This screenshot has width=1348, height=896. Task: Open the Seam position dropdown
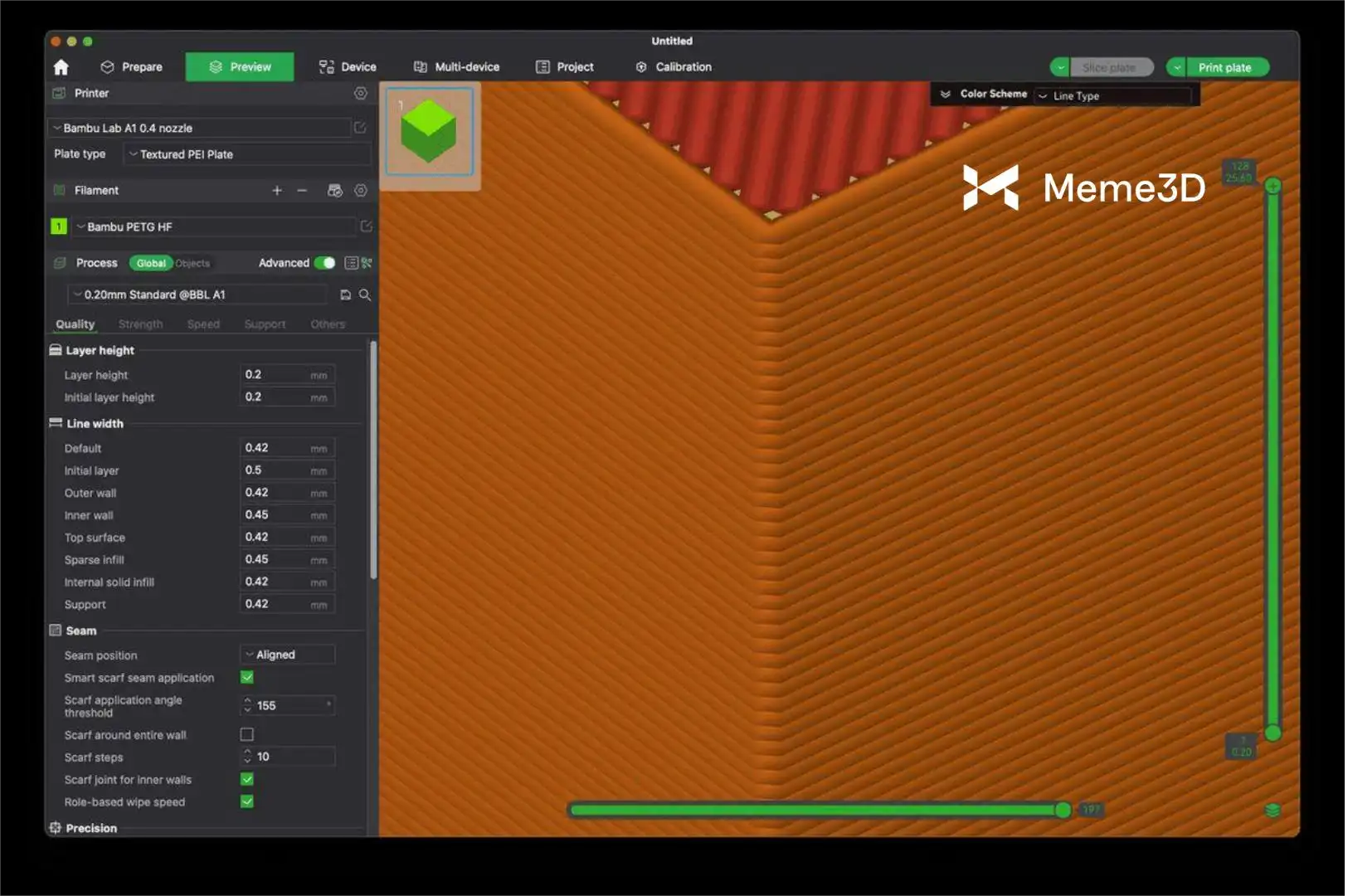tap(287, 655)
